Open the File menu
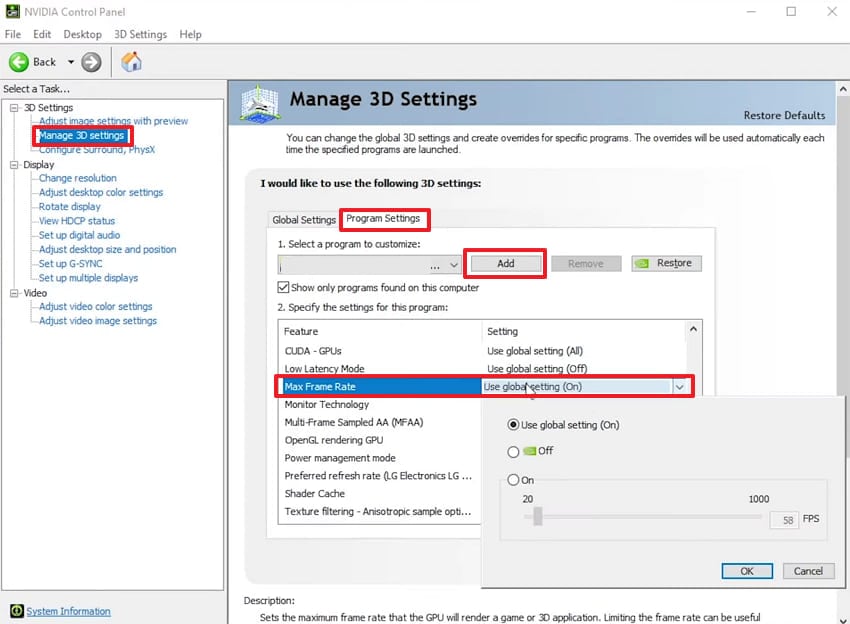Image resolution: width=850 pixels, height=624 pixels. pyautogui.click(x=12, y=34)
